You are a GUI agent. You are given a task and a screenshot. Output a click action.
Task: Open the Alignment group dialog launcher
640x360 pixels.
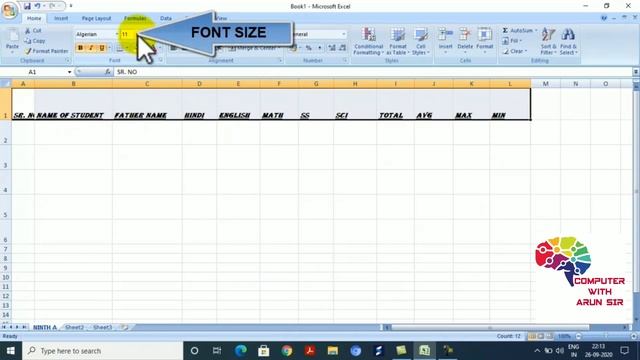click(280, 60)
